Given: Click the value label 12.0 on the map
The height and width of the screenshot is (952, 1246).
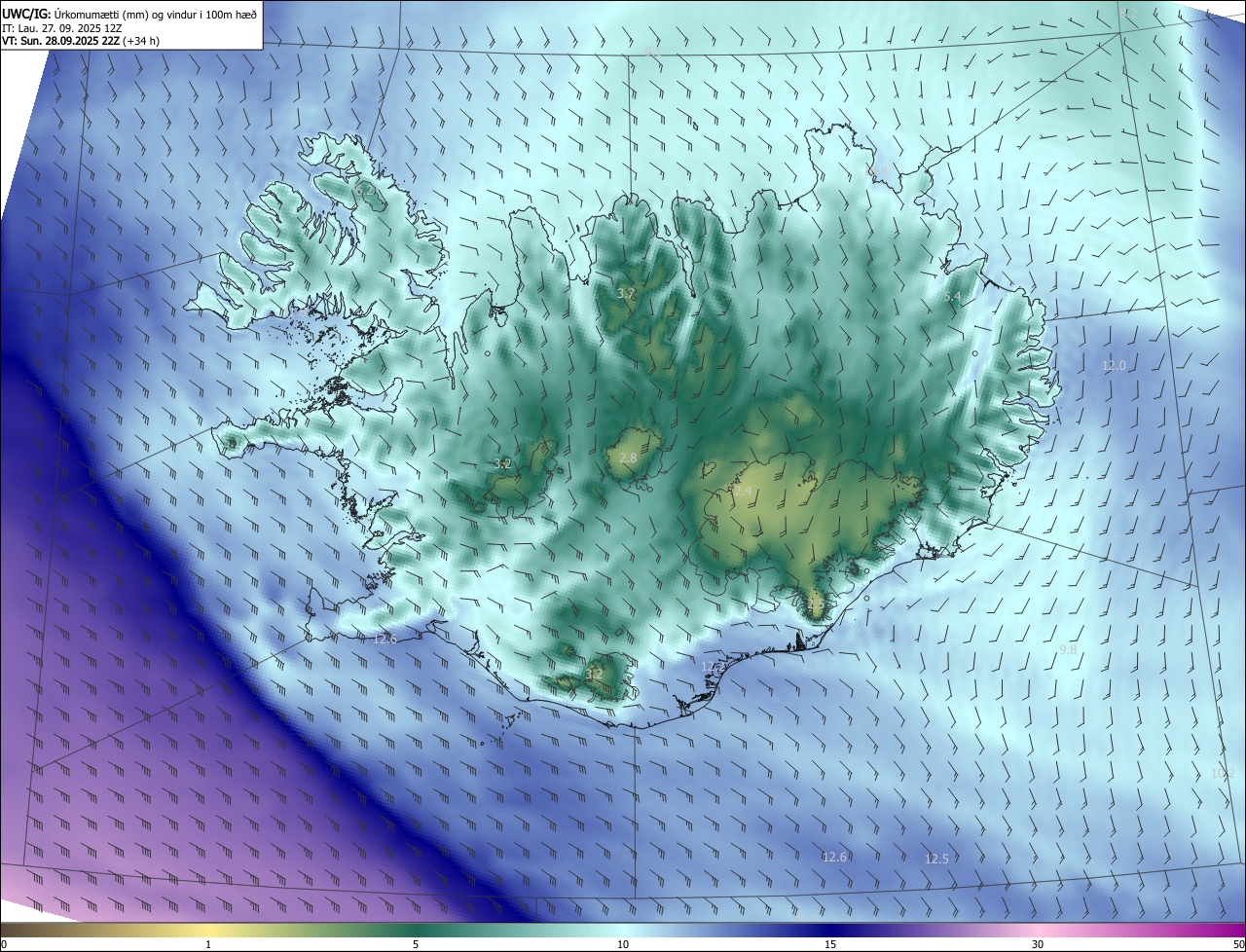Looking at the screenshot, I should [x=1114, y=366].
